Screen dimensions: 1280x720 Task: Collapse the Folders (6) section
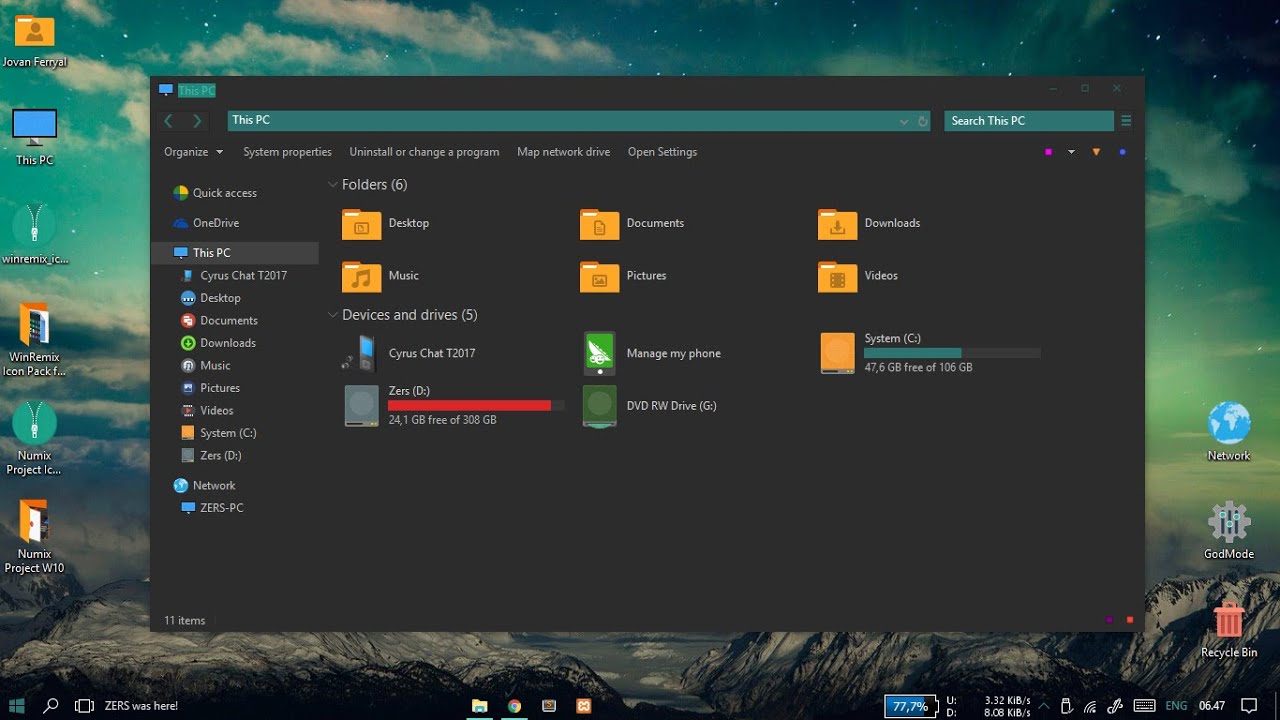coord(332,184)
